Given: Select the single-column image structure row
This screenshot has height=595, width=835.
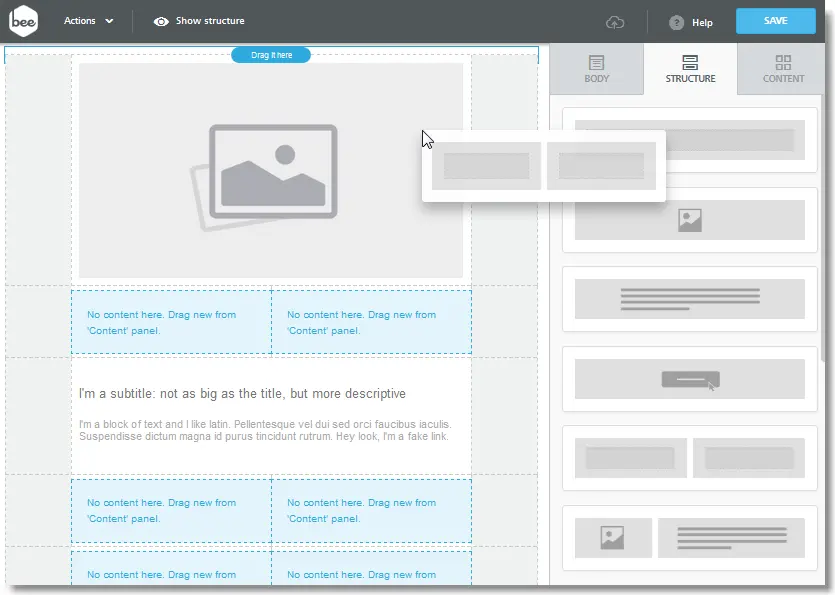Looking at the screenshot, I should coord(690,219).
